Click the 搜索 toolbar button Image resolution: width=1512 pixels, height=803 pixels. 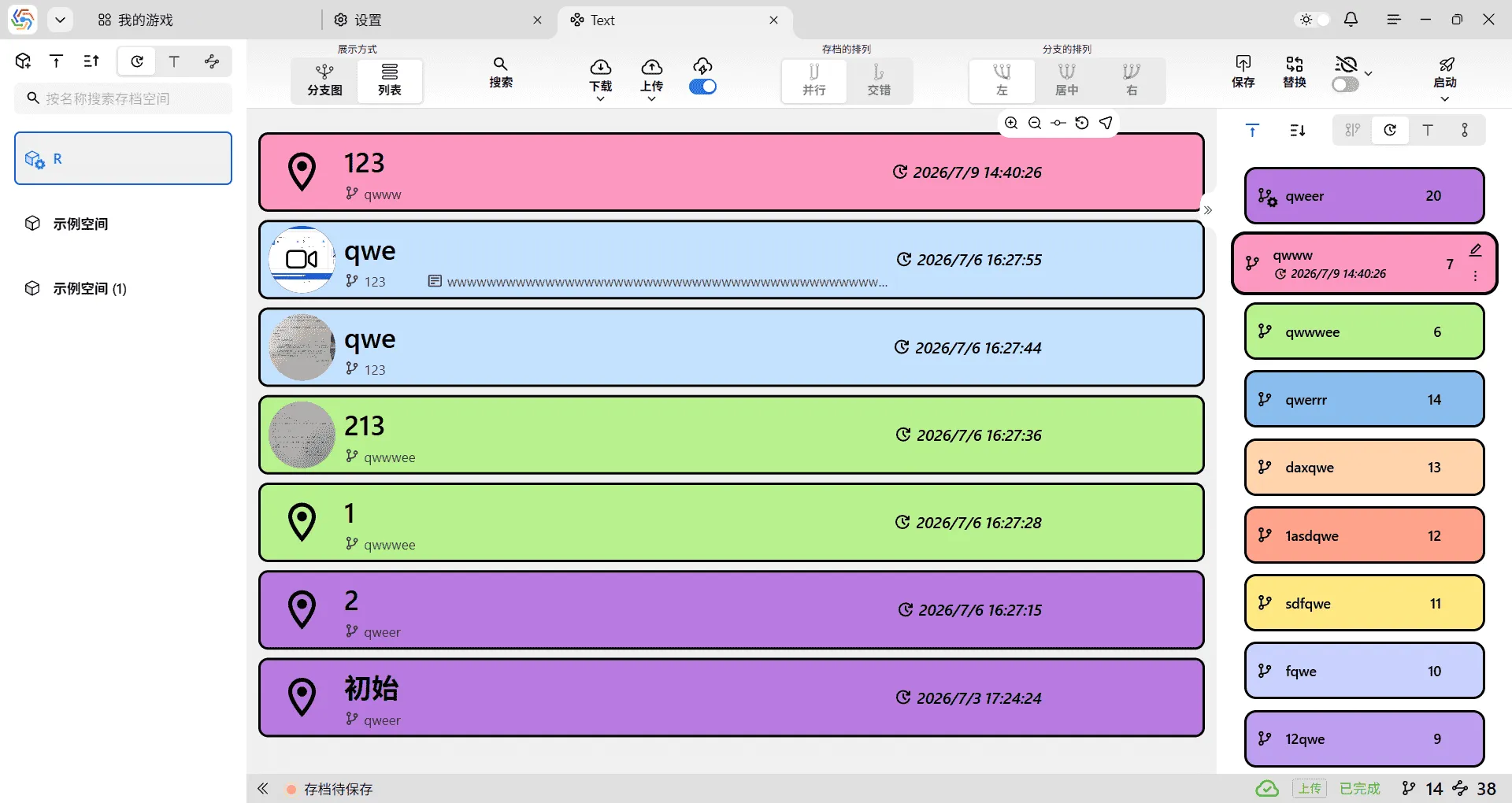coord(501,72)
